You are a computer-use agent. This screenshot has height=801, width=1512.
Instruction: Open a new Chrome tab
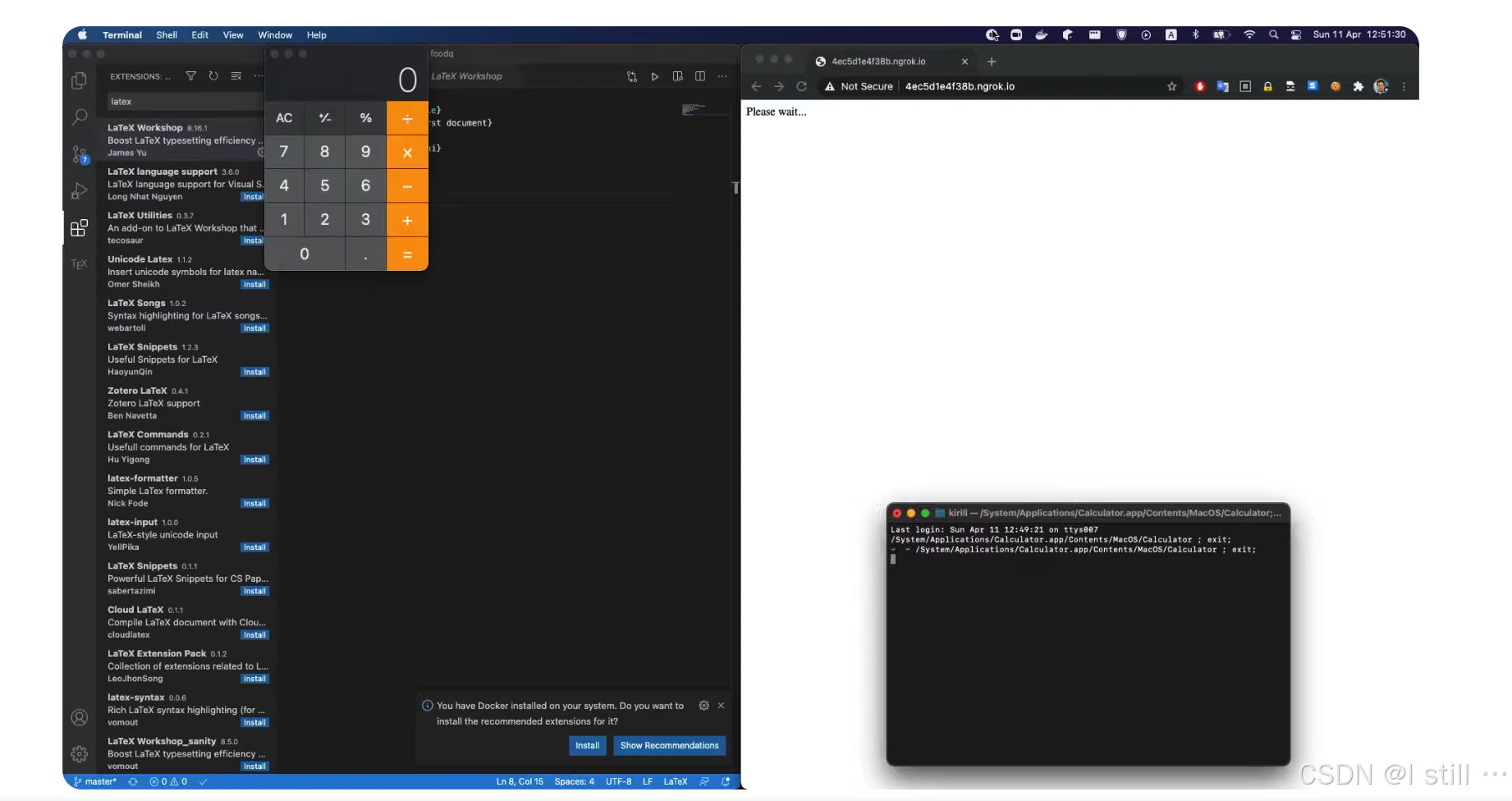pos(992,62)
